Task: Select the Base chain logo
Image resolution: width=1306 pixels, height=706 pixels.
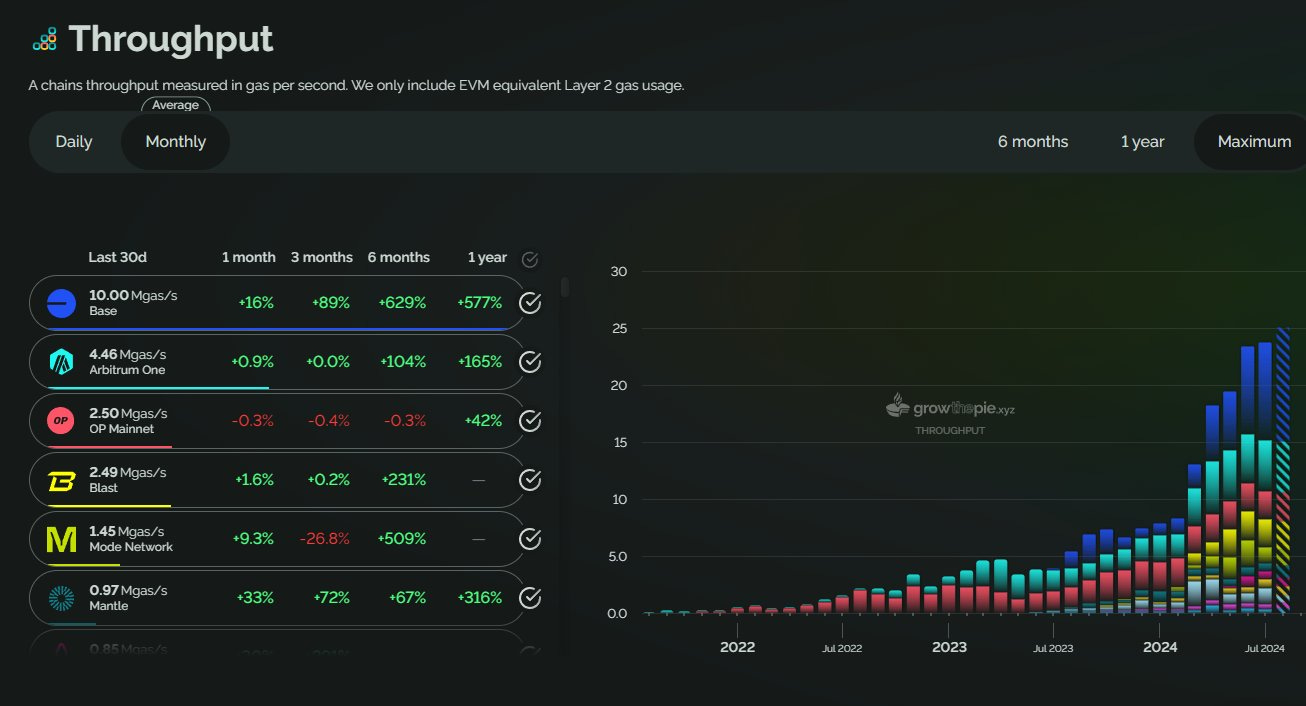Action: point(59,302)
